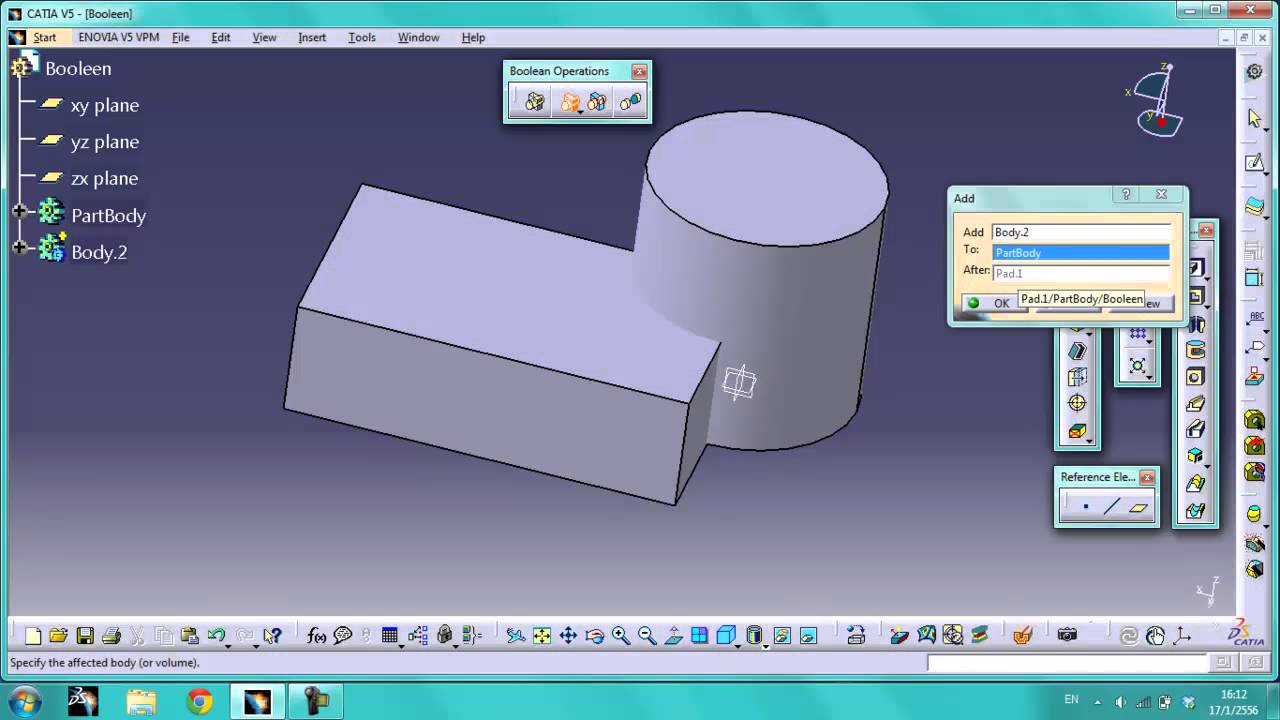
Task: Click the Fit All In icon
Action: [541, 635]
